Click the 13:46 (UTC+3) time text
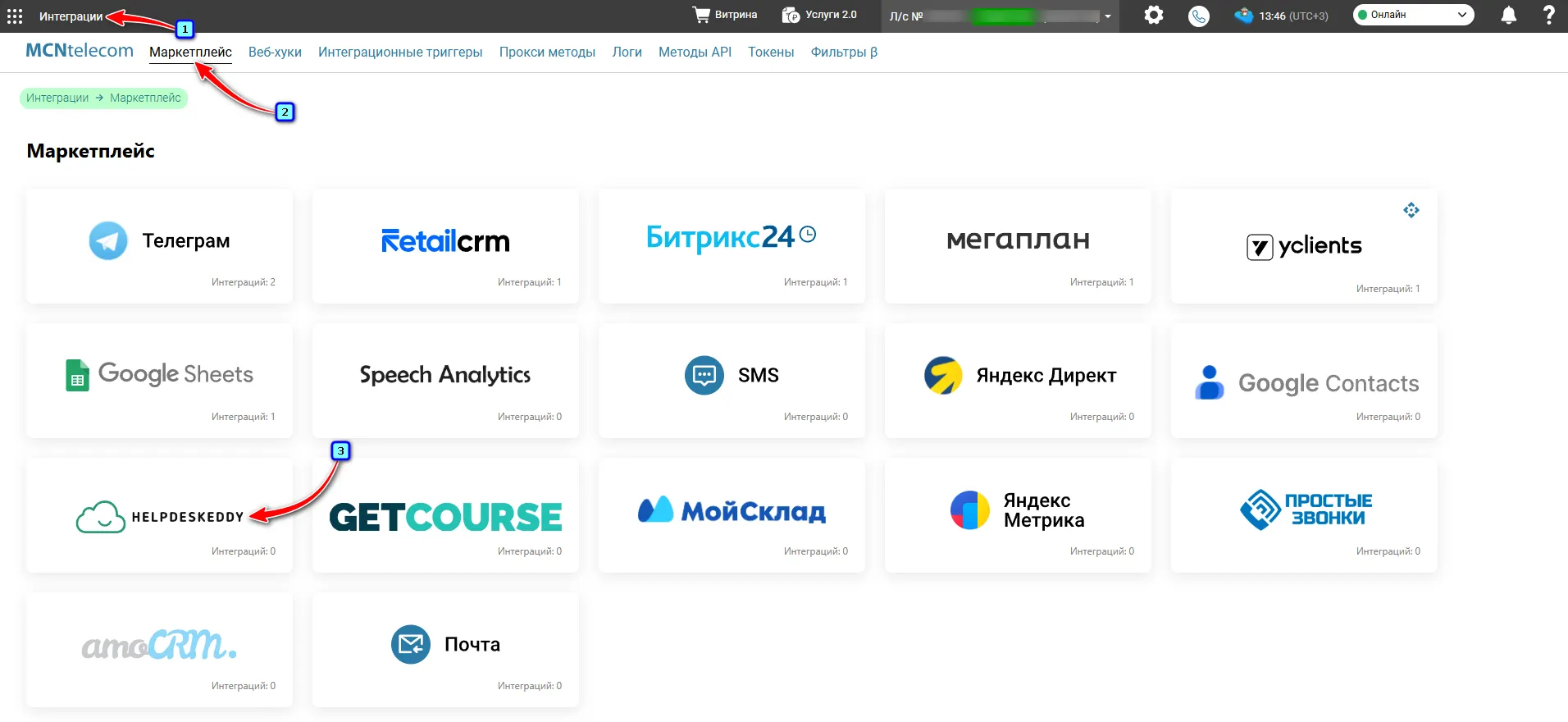Image resolution: width=1568 pixels, height=722 pixels. (x=1293, y=16)
